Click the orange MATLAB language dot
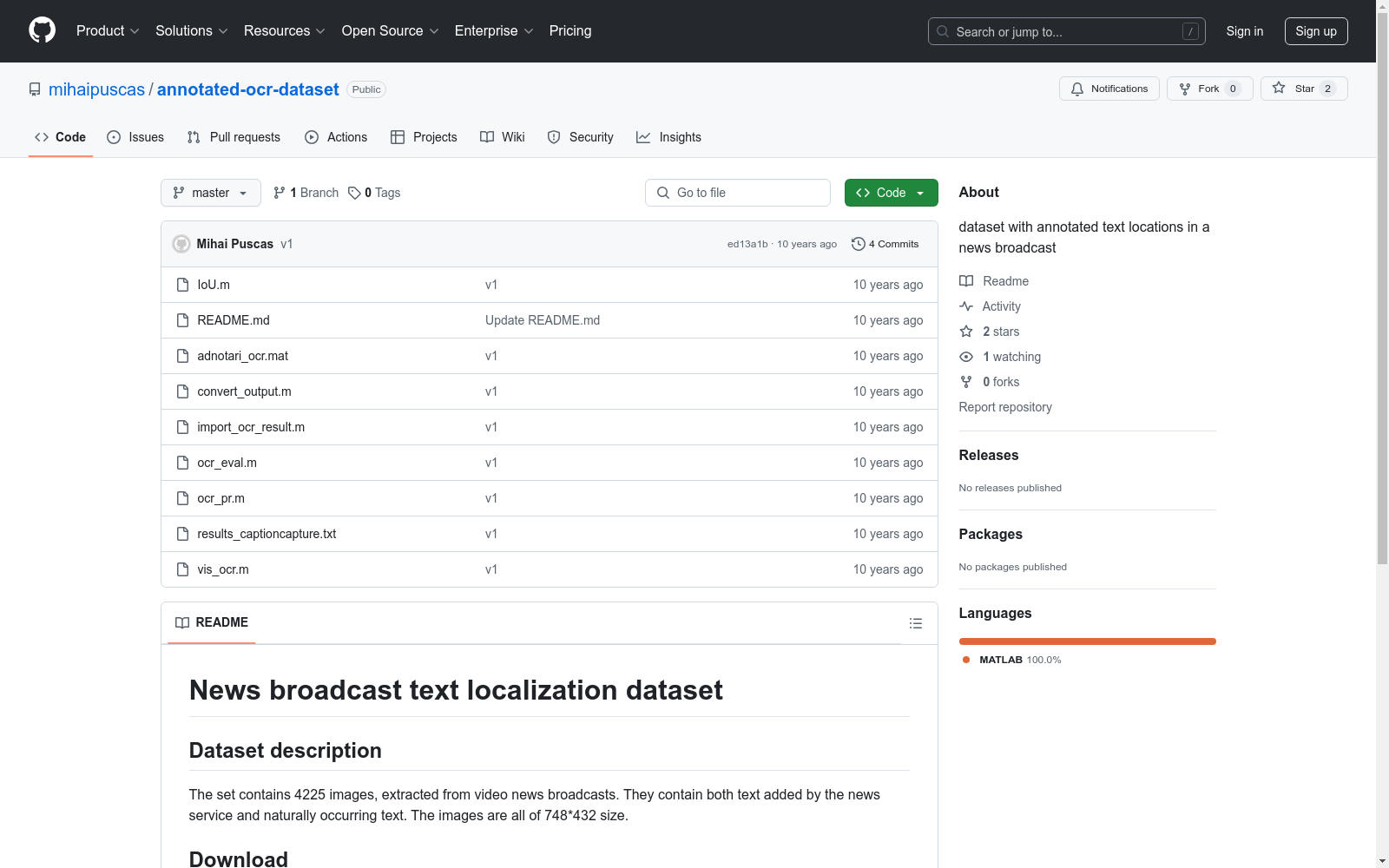 point(966,660)
